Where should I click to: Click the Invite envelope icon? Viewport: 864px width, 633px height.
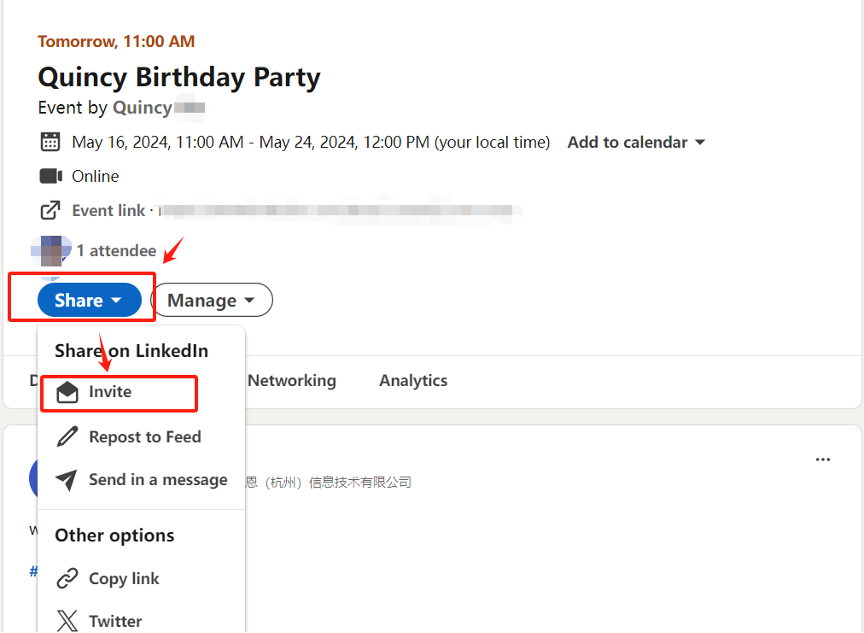click(67, 392)
